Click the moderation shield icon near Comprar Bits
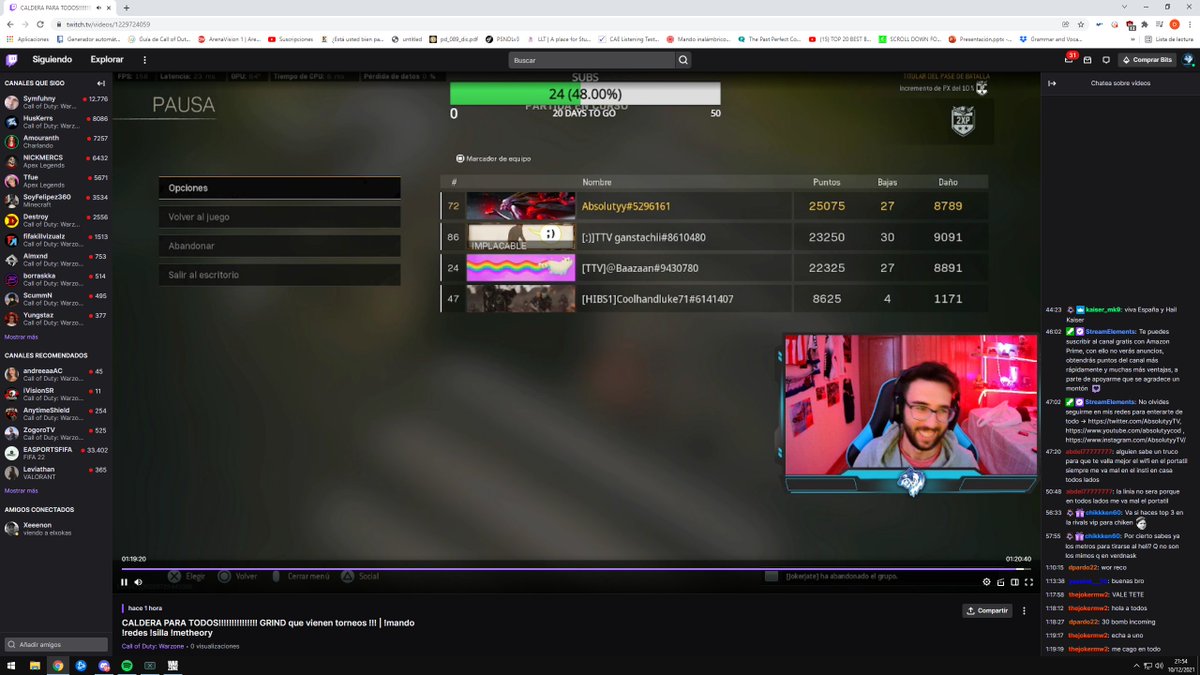 pos(1106,59)
